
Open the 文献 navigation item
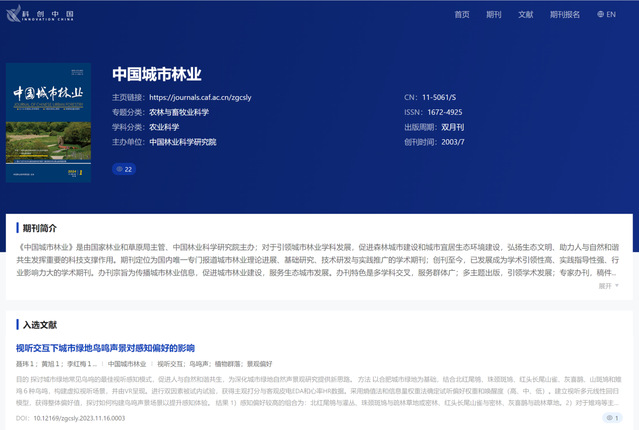(525, 15)
